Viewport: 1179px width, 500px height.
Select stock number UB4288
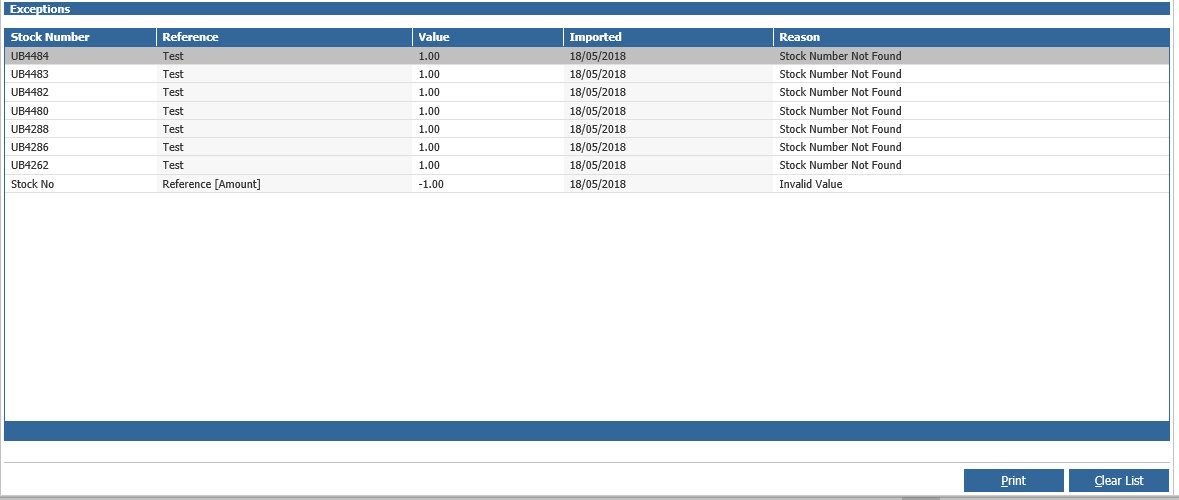(x=30, y=129)
